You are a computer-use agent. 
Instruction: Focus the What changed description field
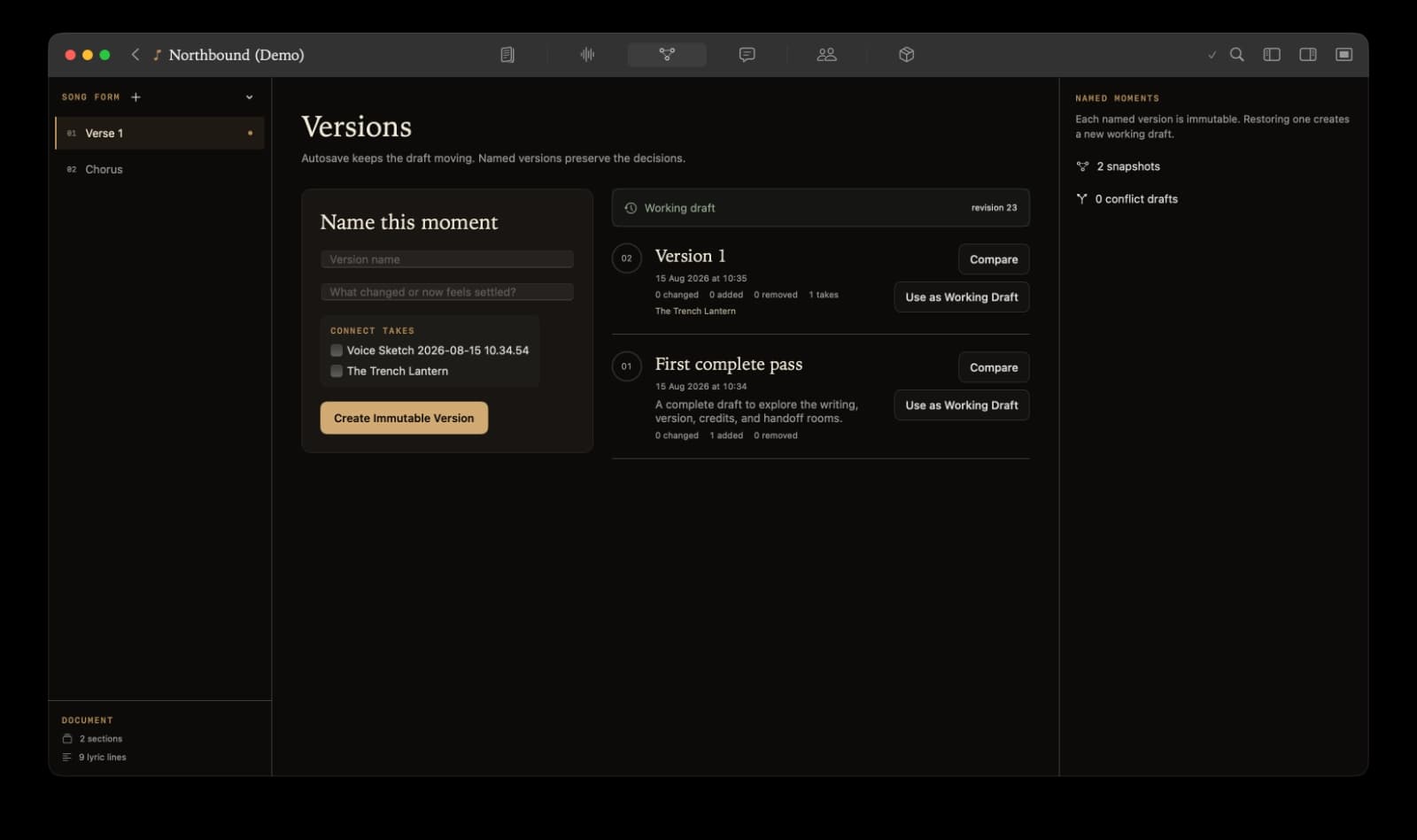point(447,292)
